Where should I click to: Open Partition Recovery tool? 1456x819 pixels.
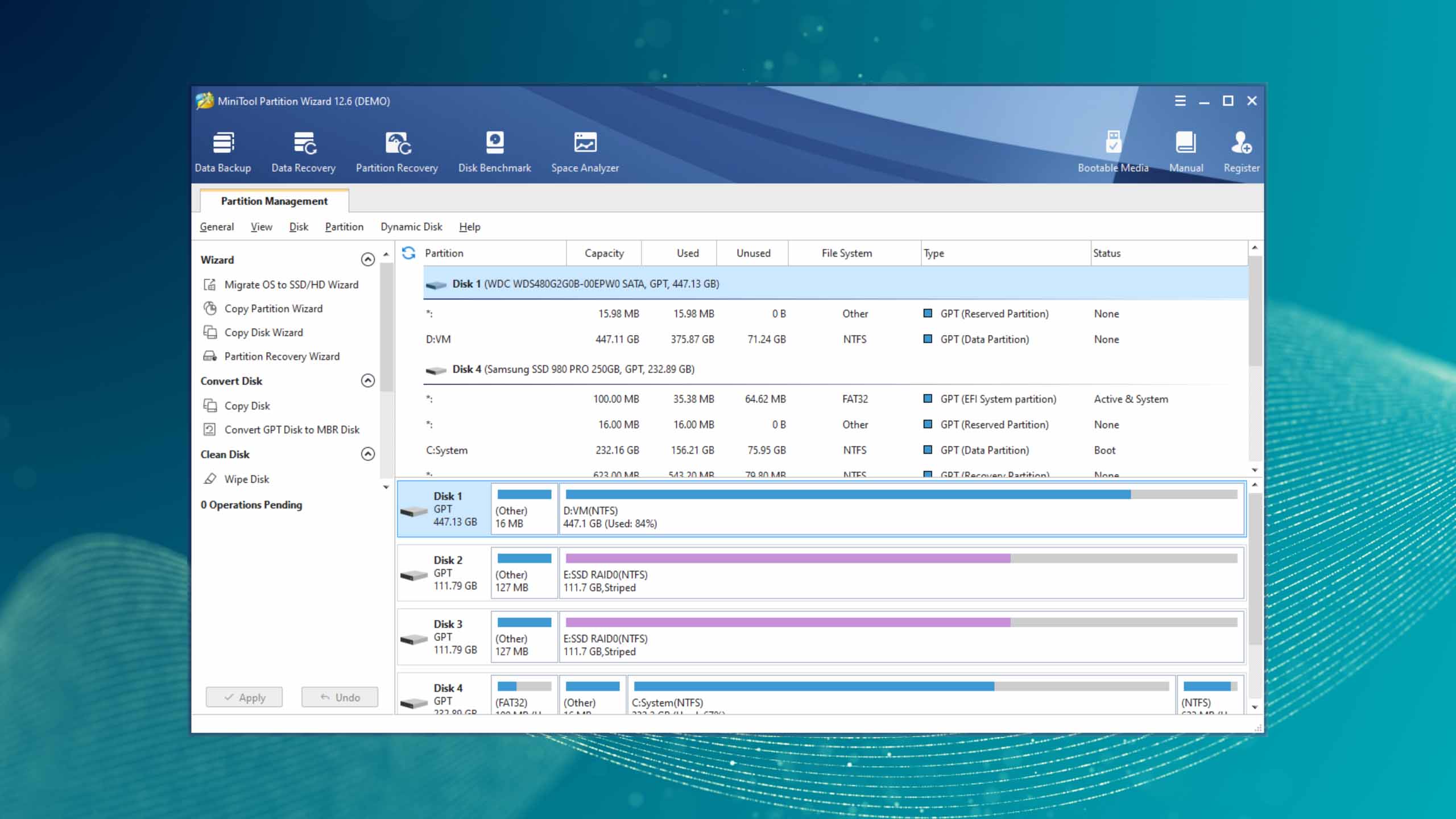(x=397, y=151)
